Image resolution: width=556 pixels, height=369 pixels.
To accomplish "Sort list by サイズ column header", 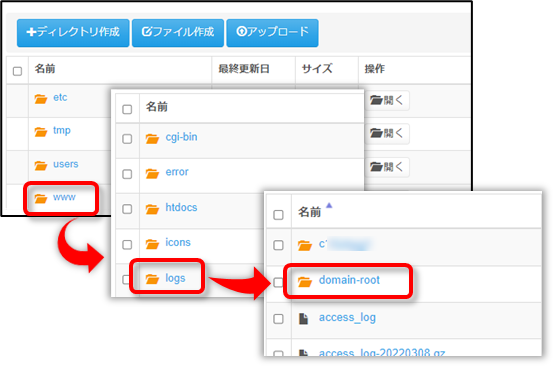I will [x=317, y=69].
